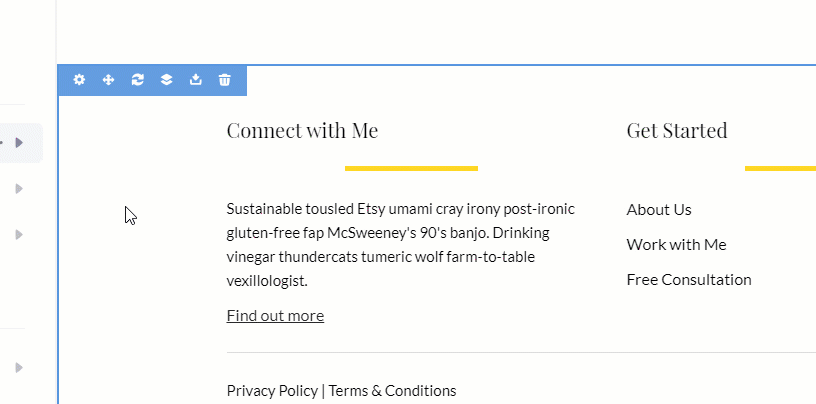Open the Work with Me link
Image resolution: width=816 pixels, height=404 pixels.
pyautogui.click(x=677, y=245)
